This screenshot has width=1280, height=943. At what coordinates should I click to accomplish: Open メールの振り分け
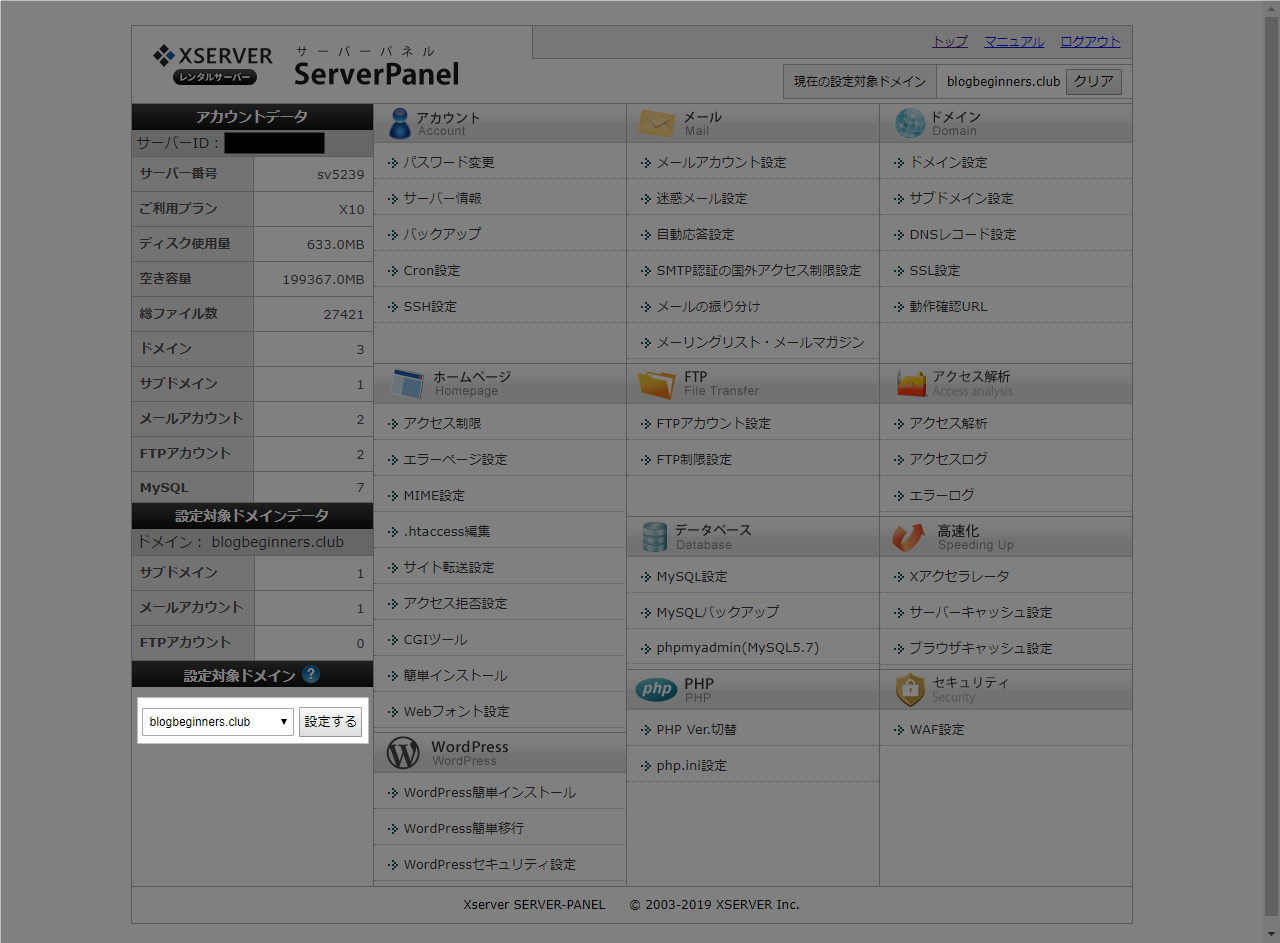tap(708, 306)
